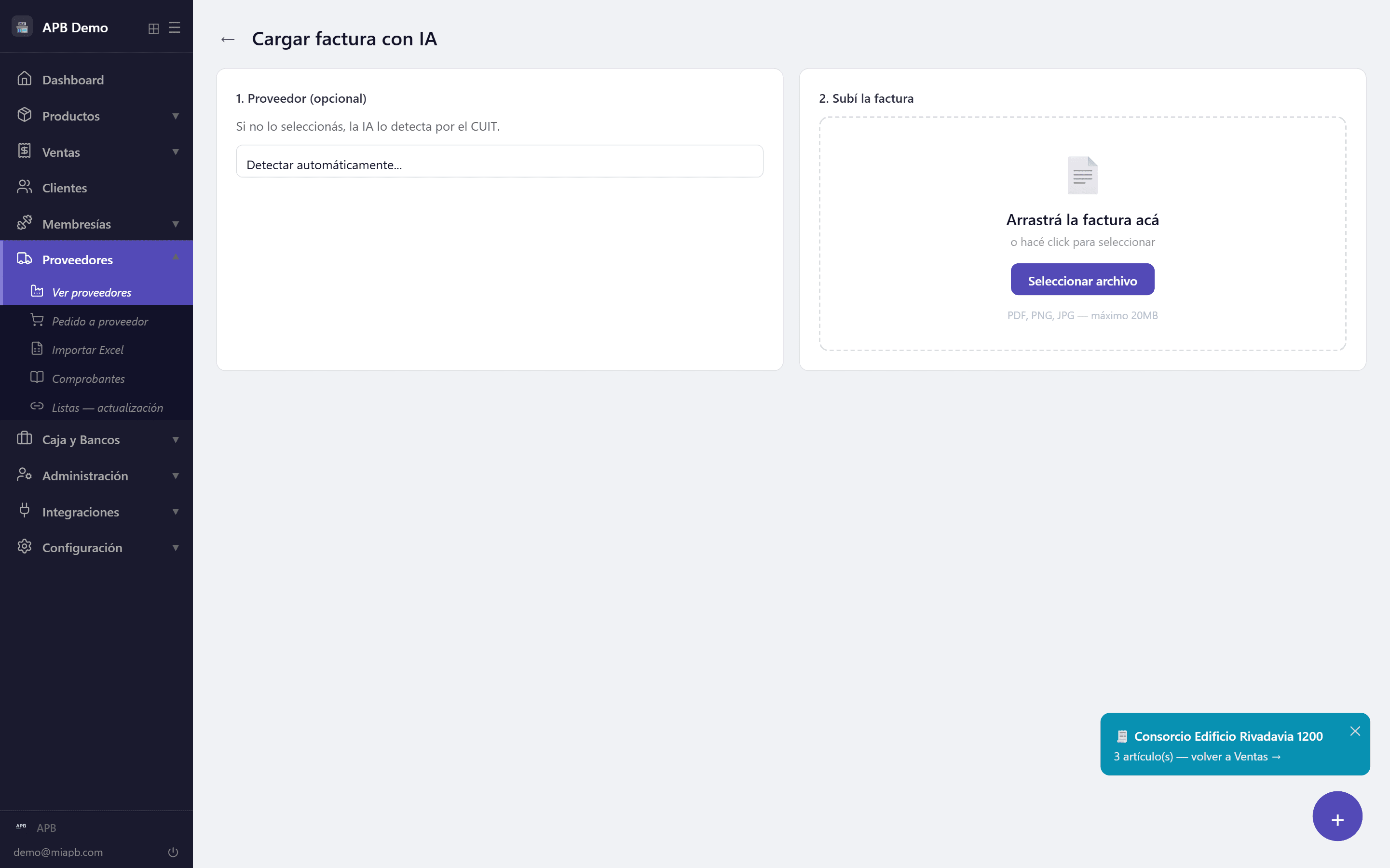Click the Arrastrá la factura acá text
The image size is (1390, 868).
tap(1082, 220)
